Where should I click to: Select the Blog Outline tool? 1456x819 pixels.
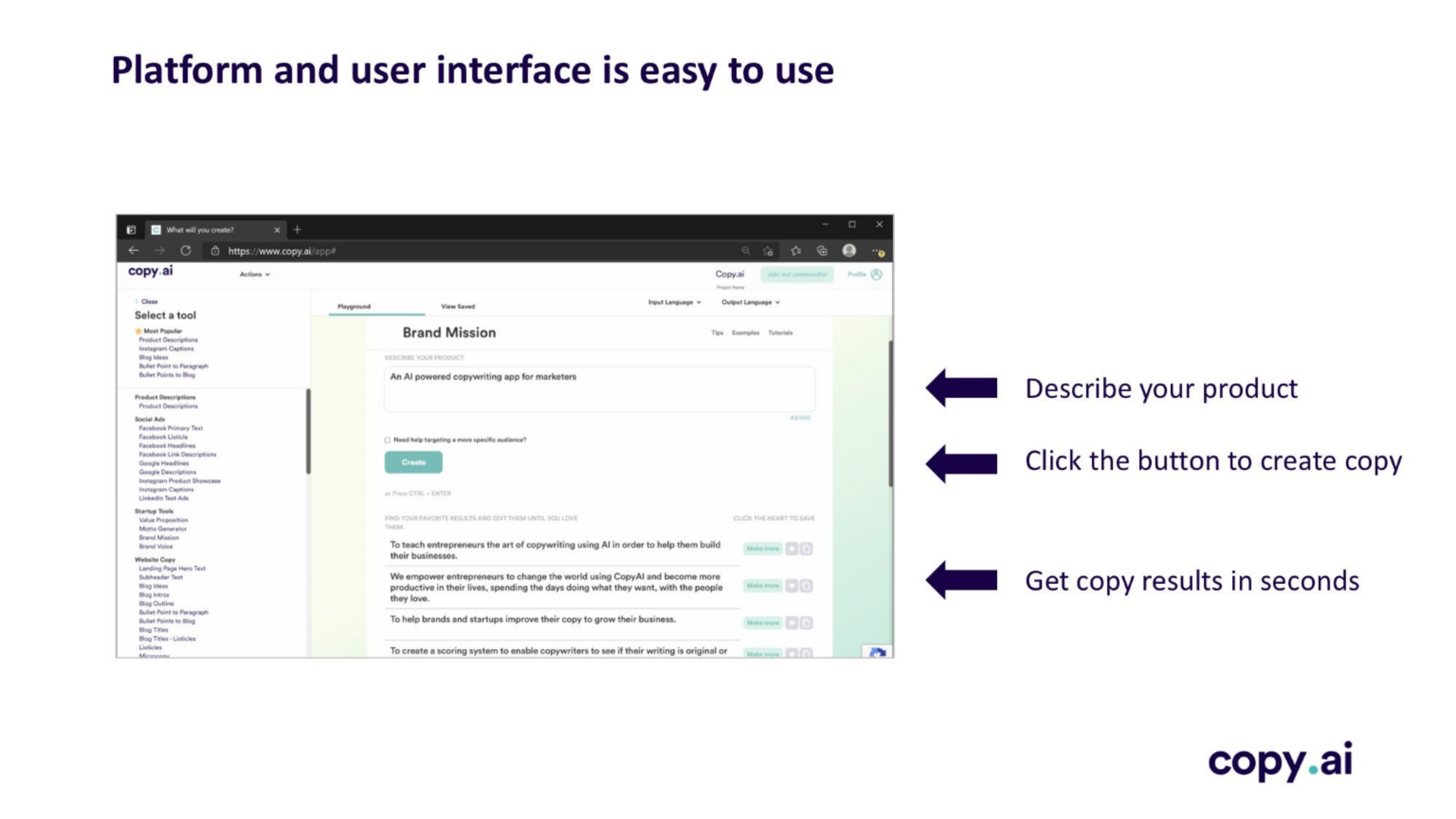(x=157, y=604)
